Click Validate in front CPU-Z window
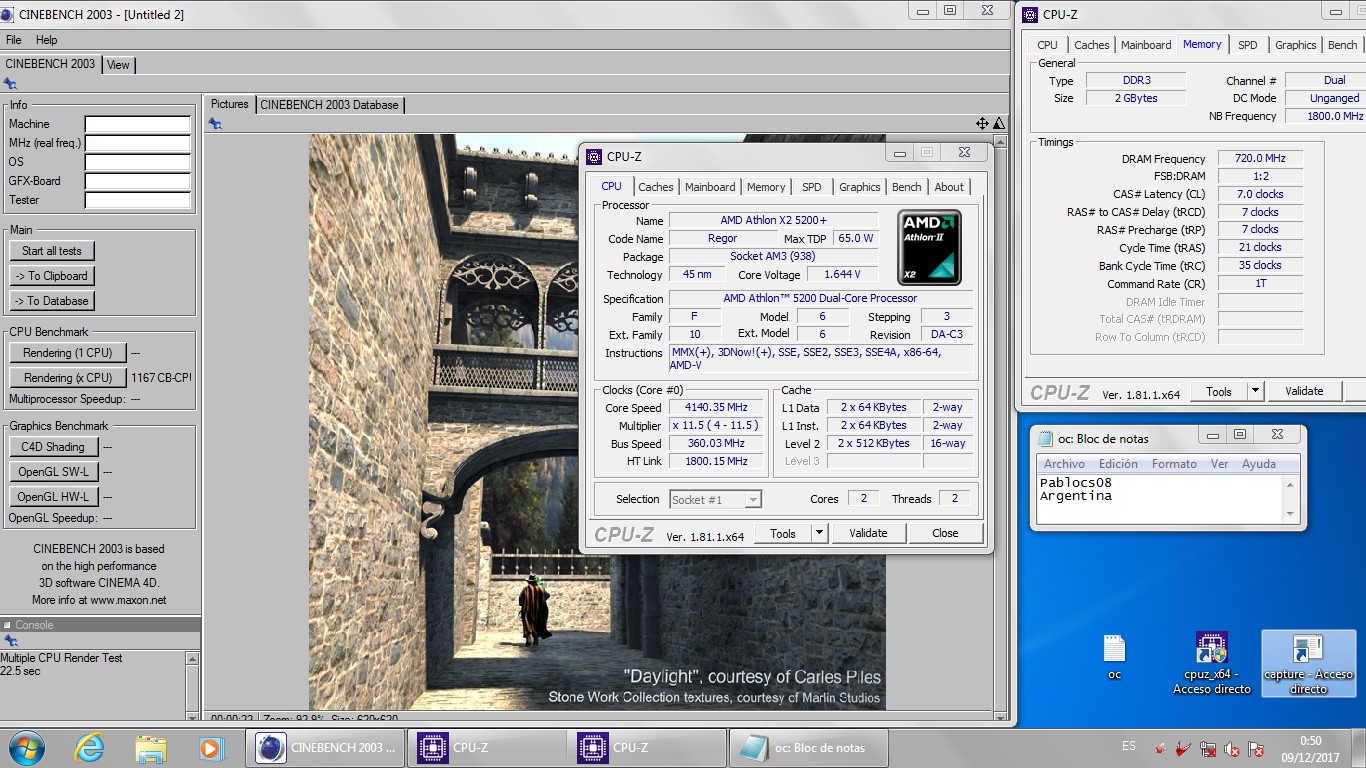This screenshot has height=768, width=1366. (x=868, y=533)
